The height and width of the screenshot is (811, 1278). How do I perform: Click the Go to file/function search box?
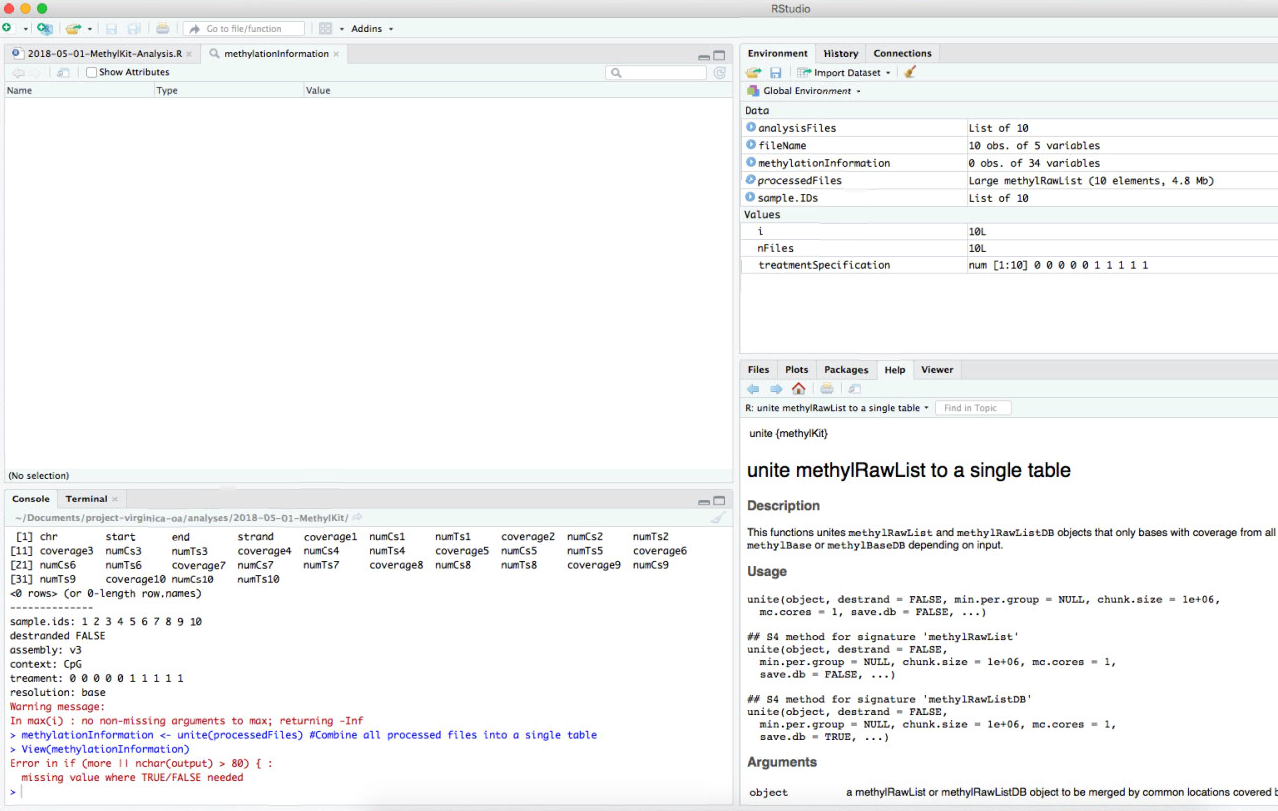[244, 28]
